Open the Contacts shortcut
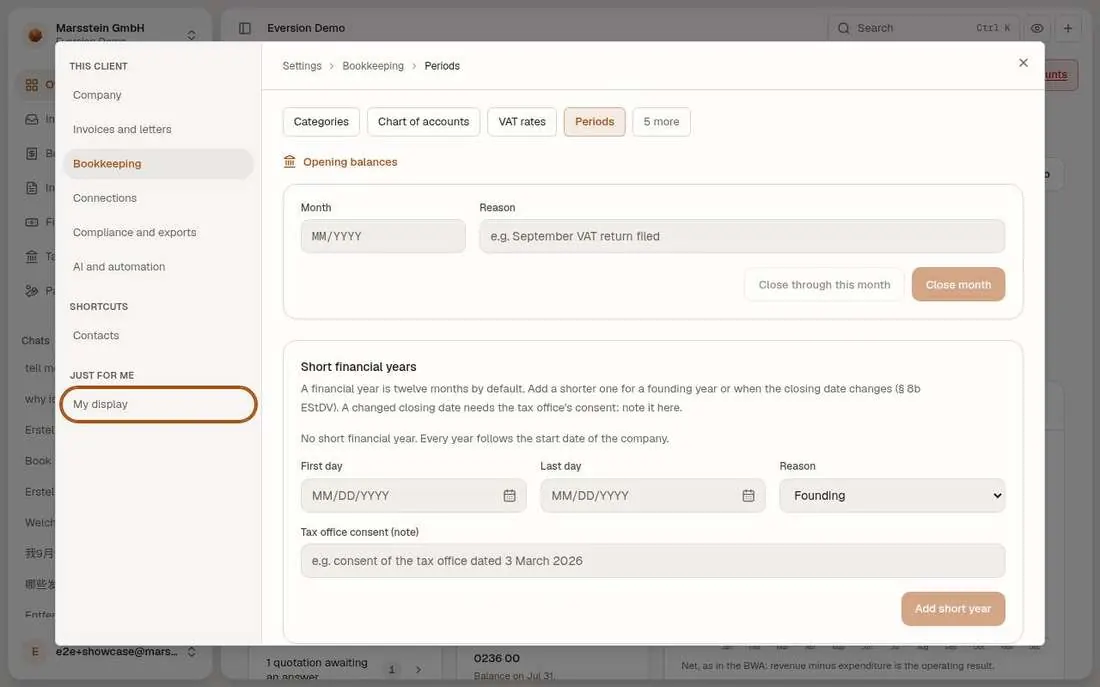The height and width of the screenshot is (687, 1100). [x=158, y=335]
